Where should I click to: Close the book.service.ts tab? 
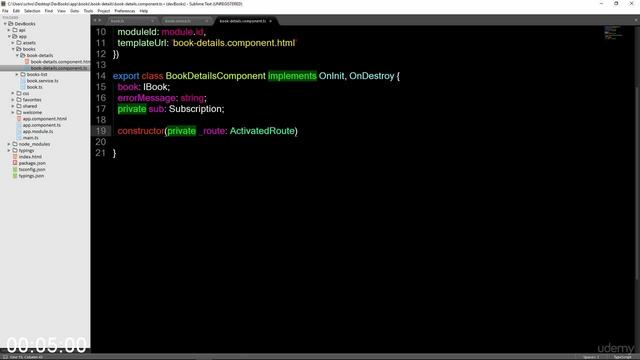[206, 21]
